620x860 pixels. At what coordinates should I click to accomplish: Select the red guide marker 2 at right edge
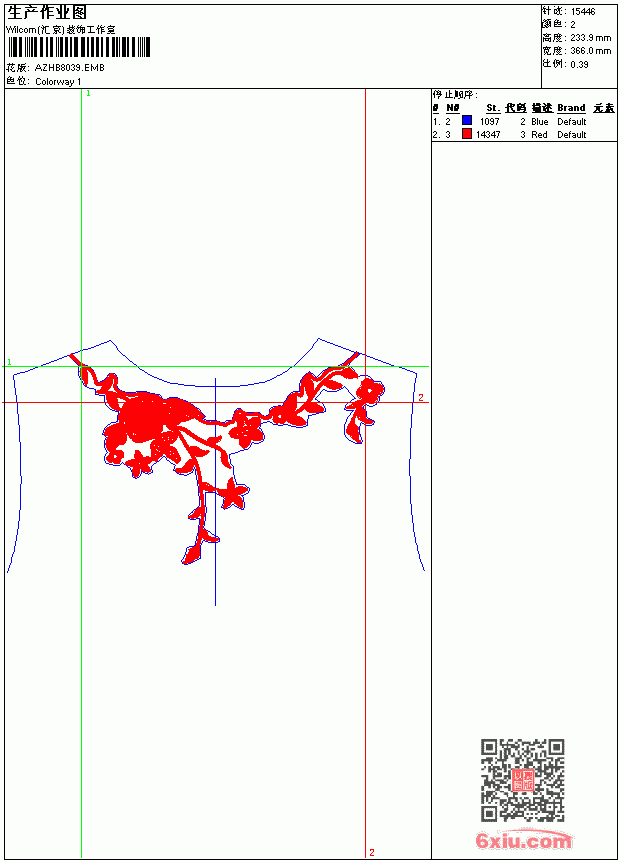pos(421,397)
